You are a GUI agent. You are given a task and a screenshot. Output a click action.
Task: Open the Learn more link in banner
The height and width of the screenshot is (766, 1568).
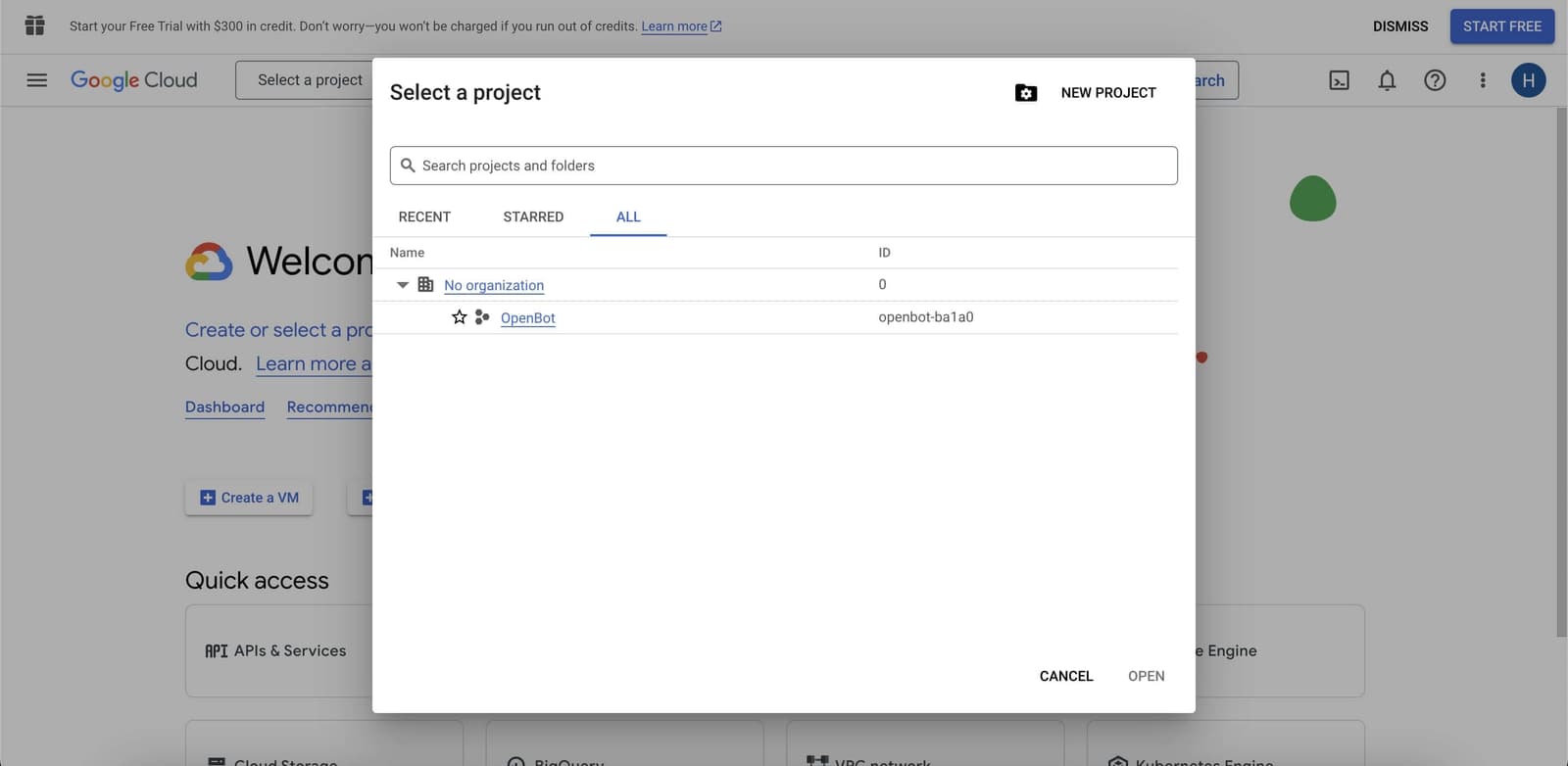pos(681,26)
